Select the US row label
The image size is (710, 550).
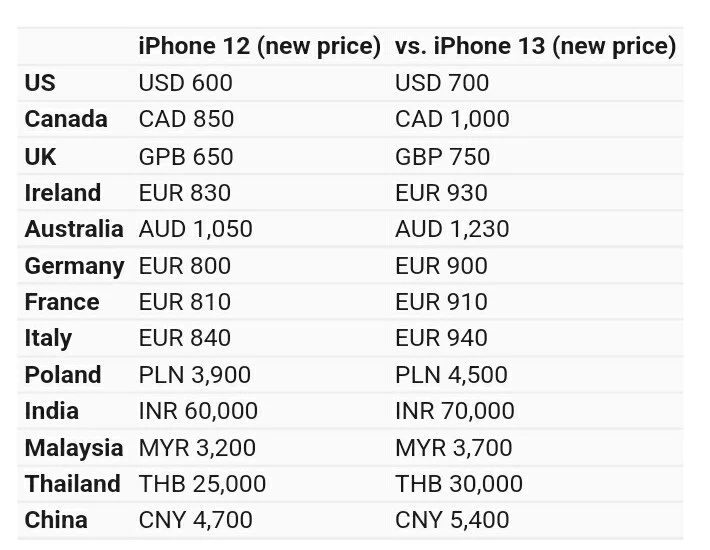[40, 83]
